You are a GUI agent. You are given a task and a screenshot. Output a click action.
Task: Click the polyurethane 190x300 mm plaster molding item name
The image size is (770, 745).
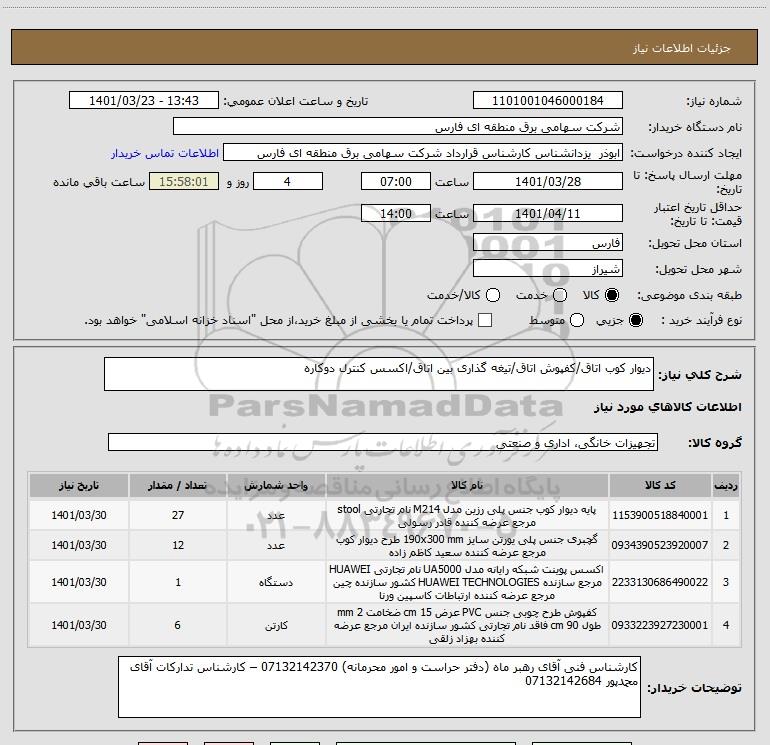point(467,546)
